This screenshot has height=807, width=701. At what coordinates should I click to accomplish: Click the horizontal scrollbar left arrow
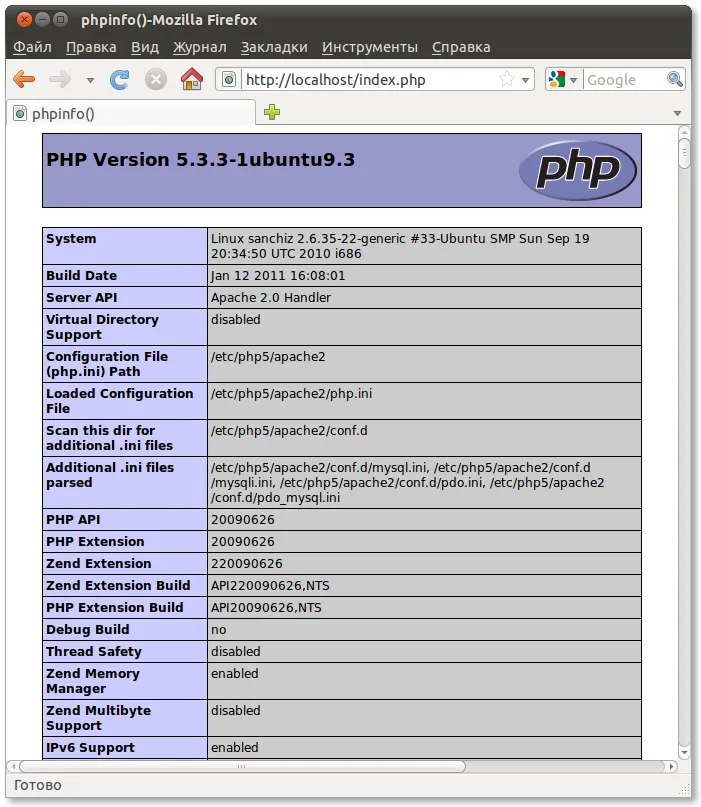pyautogui.click(x=14, y=766)
